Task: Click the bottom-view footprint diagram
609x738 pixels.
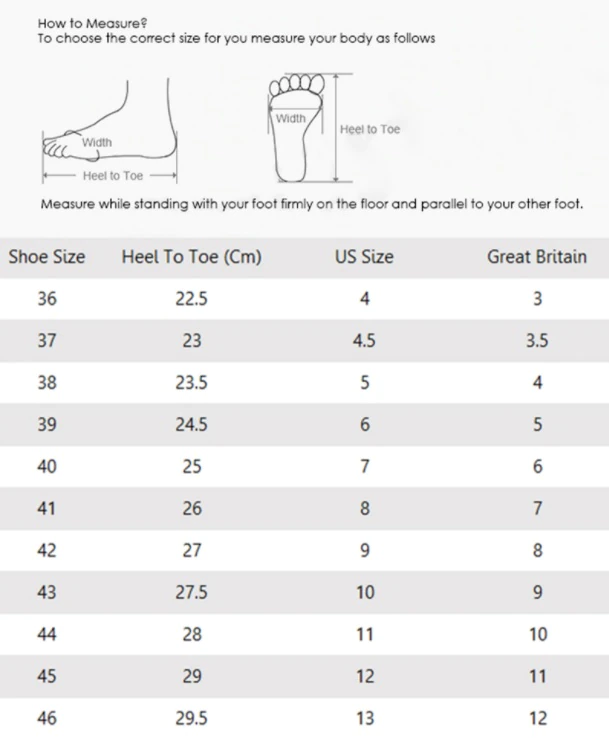Action: click(x=296, y=128)
